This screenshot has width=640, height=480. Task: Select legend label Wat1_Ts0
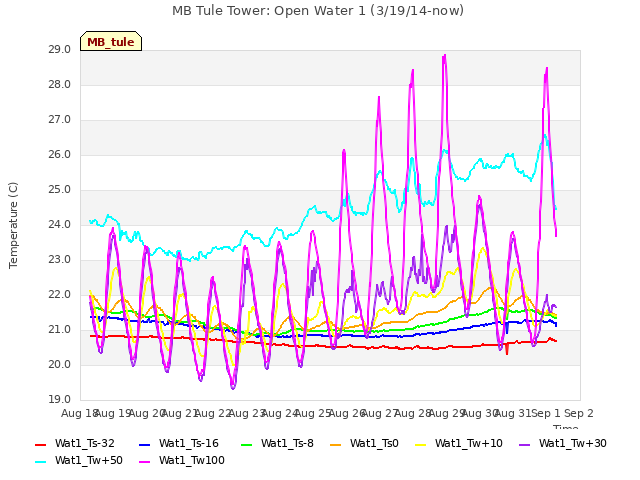(x=374, y=444)
